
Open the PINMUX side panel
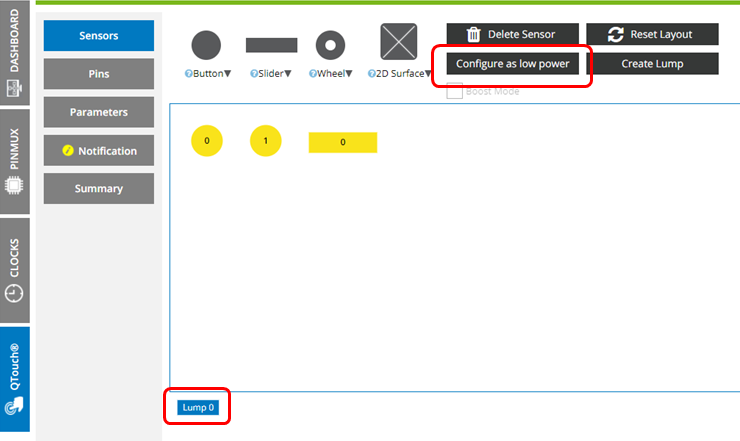pos(15,160)
